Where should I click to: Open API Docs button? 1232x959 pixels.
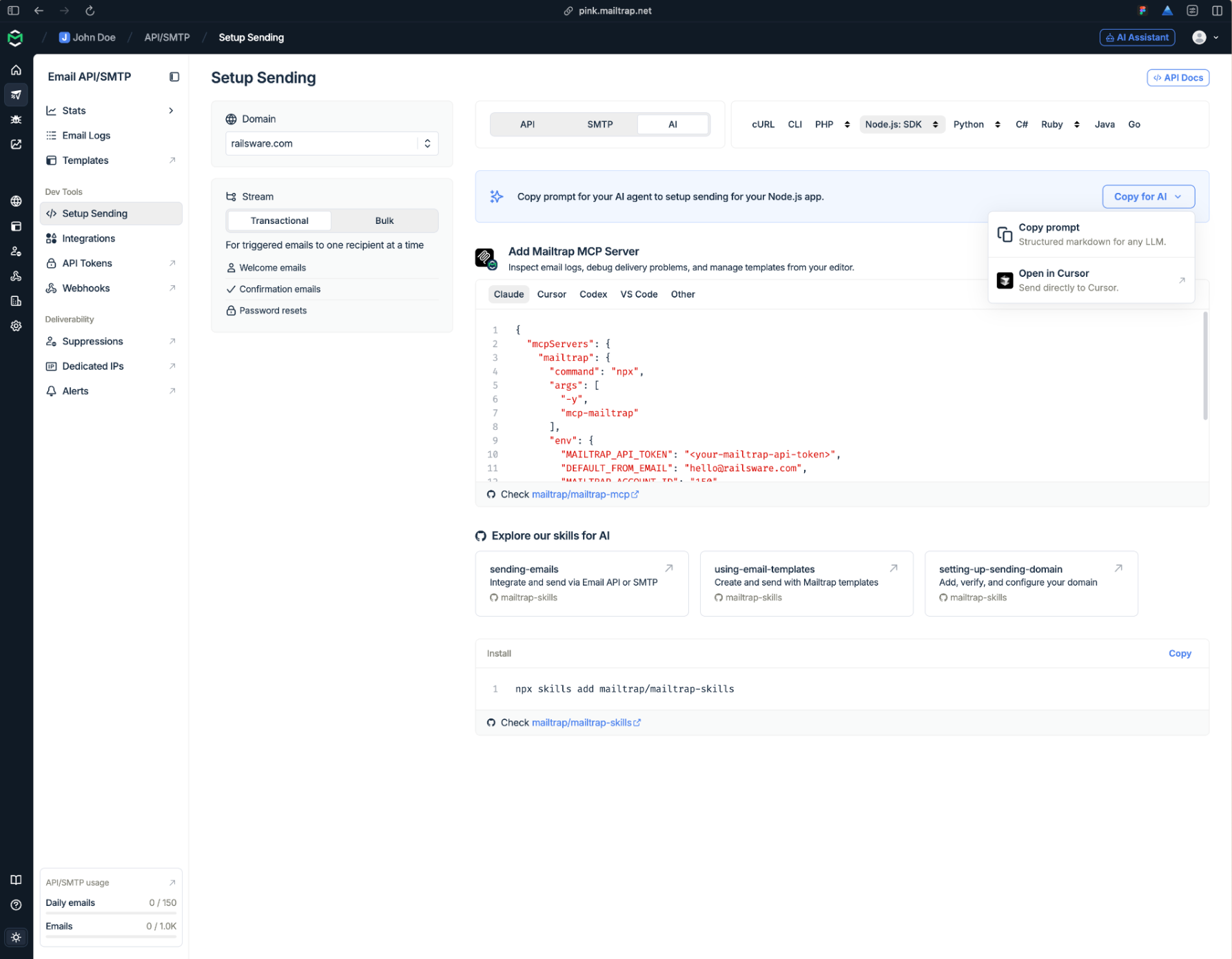click(x=1178, y=78)
